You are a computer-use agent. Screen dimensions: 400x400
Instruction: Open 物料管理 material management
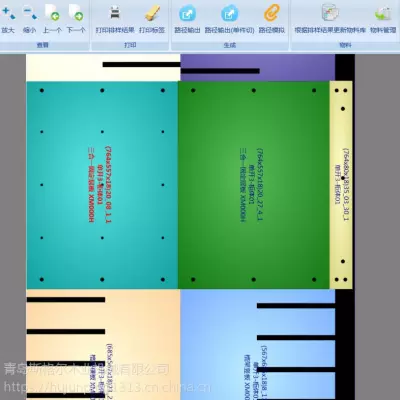coord(383,13)
